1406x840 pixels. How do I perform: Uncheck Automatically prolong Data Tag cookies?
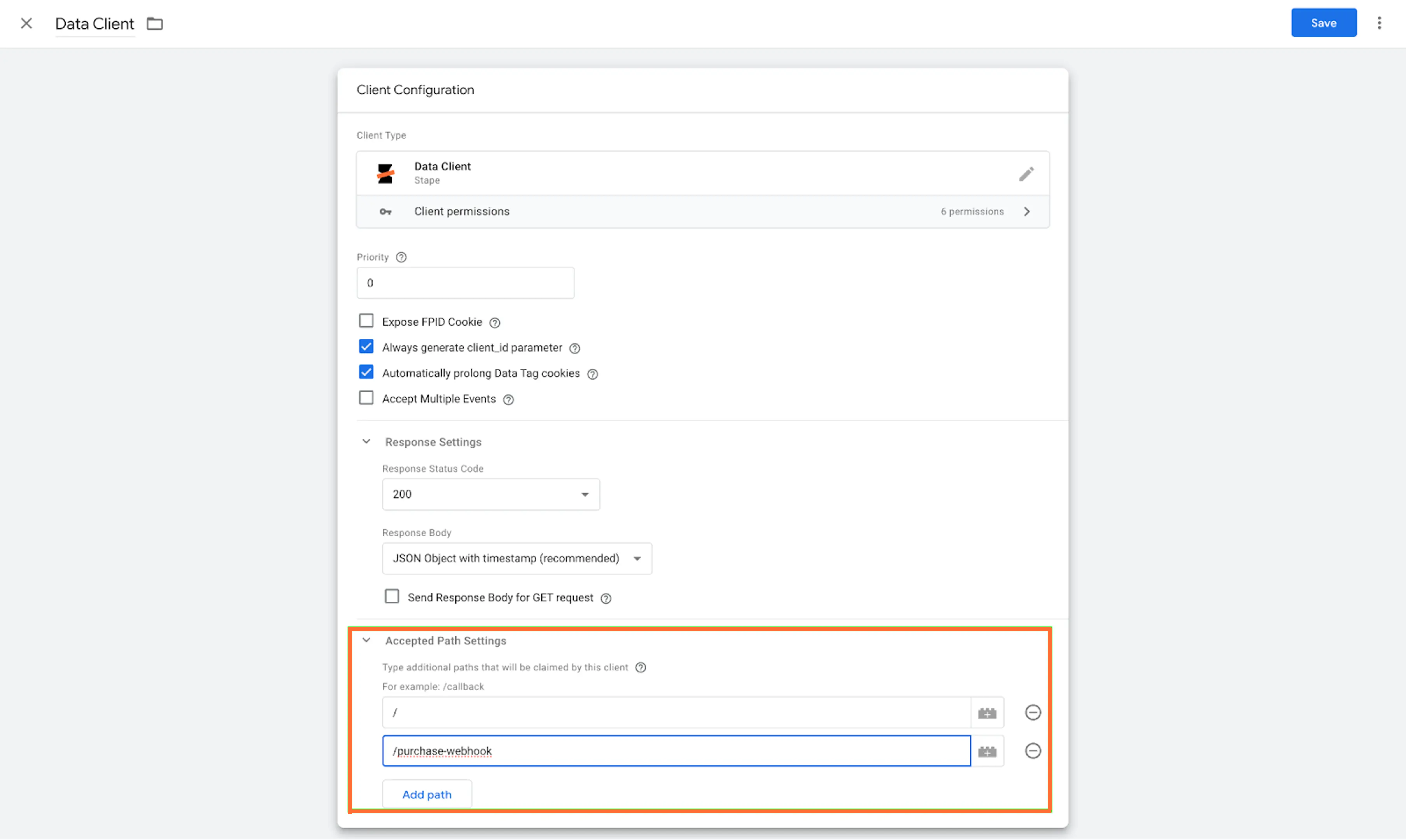pyautogui.click(x=366, y=372)
